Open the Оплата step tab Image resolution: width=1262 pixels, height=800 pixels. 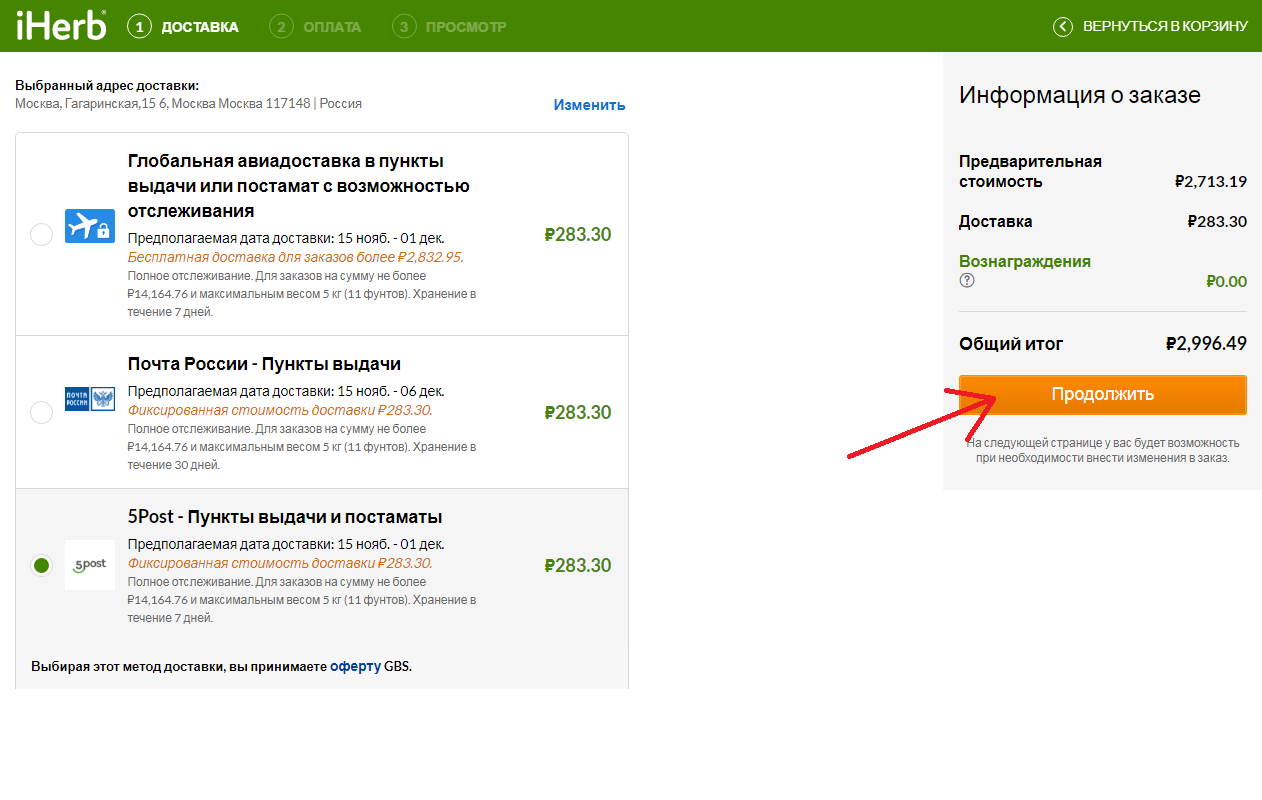(x=332, y=27)
